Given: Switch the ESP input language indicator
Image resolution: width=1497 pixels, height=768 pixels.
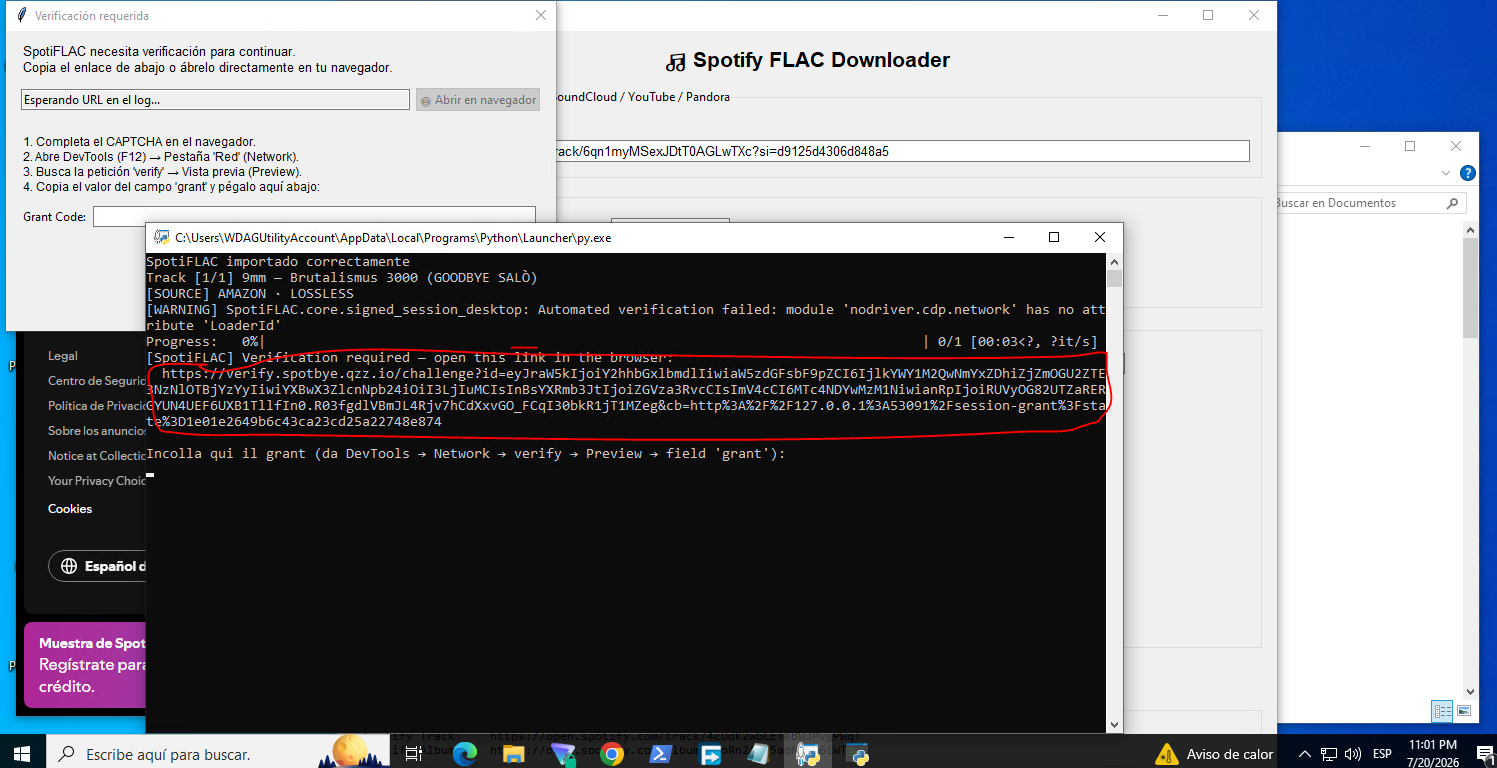Looking at the screenshot, I should point(1383,754).
